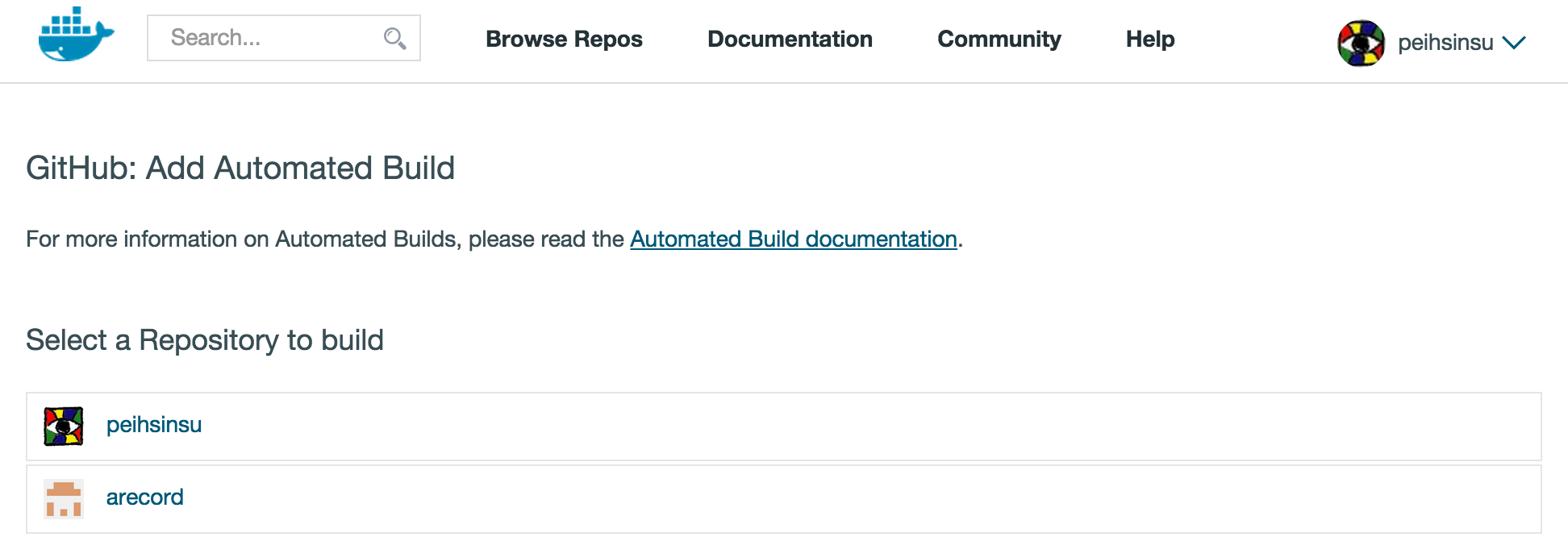Click the GitHub: Add Automated Build heading
1568x537 pixels.
pyautogui.click(x=240, y=168)
